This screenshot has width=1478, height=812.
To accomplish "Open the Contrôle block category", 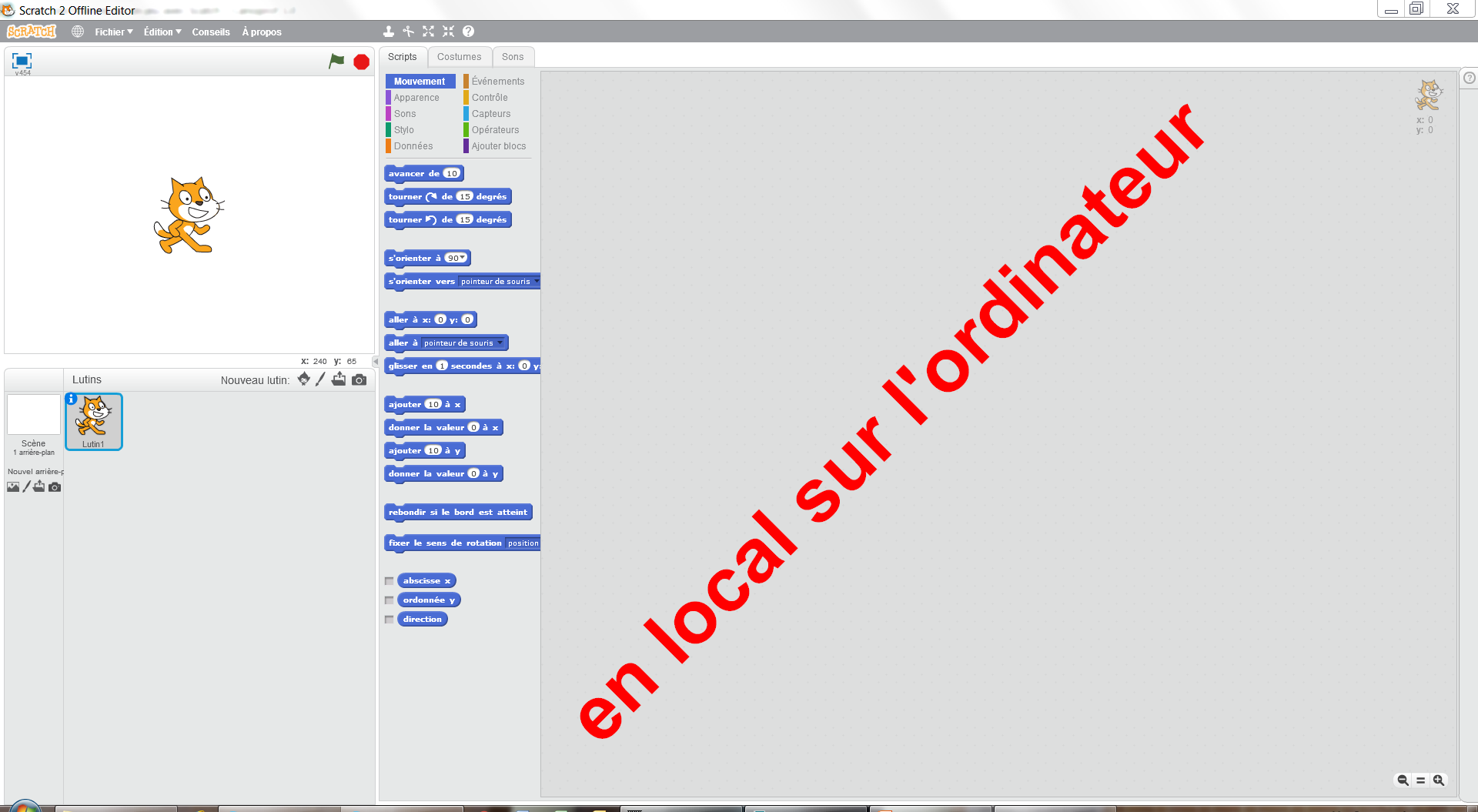I will point(490,98).
